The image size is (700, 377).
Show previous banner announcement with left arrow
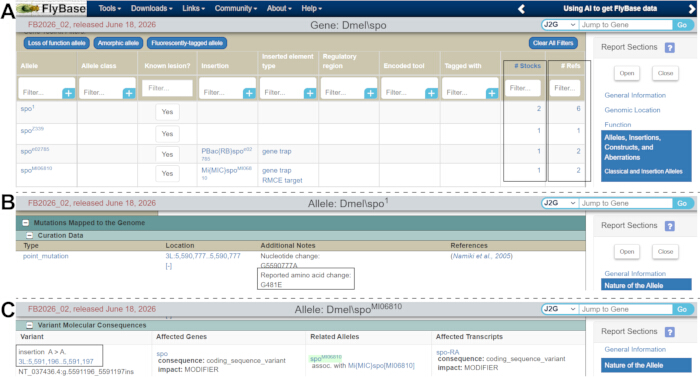pos(521,8)
